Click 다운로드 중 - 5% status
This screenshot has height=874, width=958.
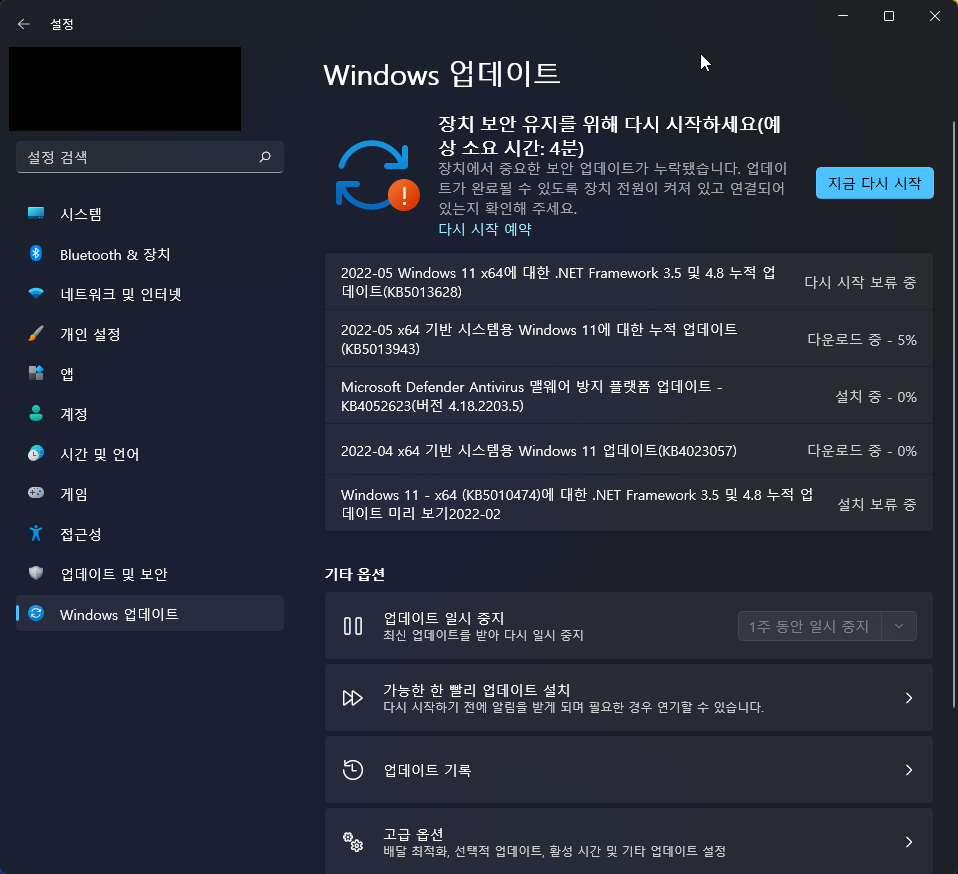click(861, 340)
